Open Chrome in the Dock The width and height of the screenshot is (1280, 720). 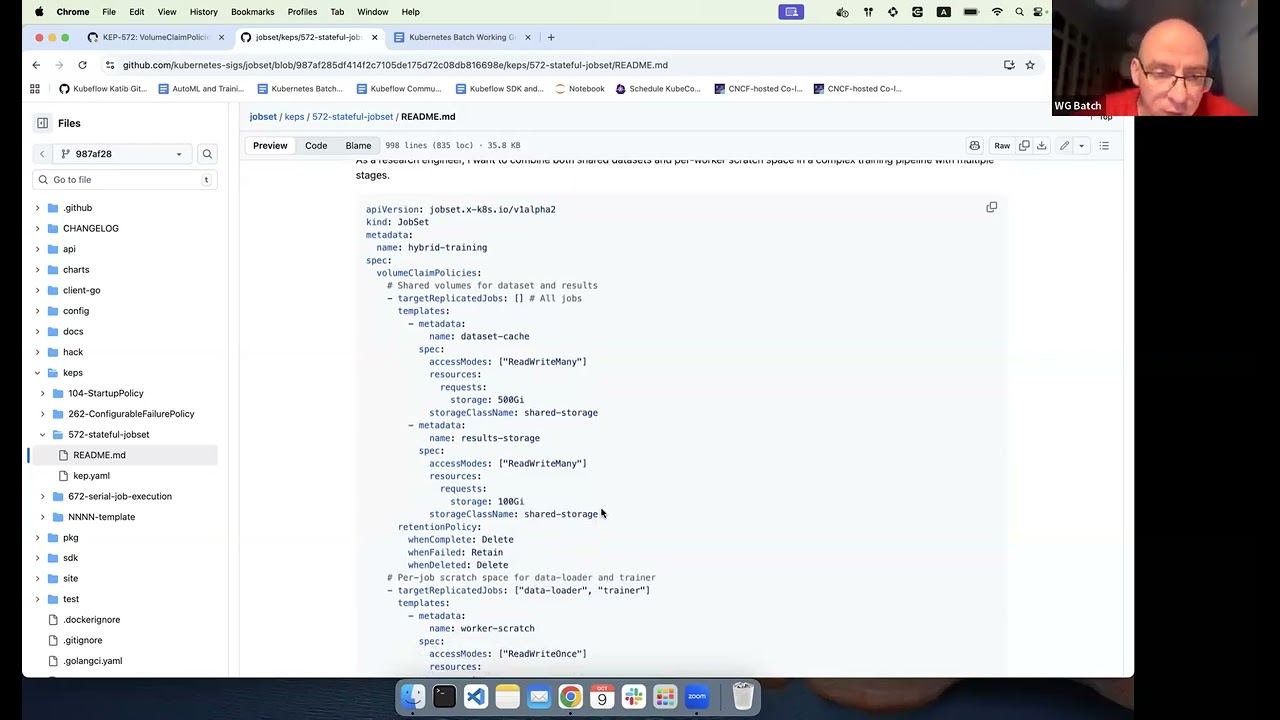click(x=570, y=696)
